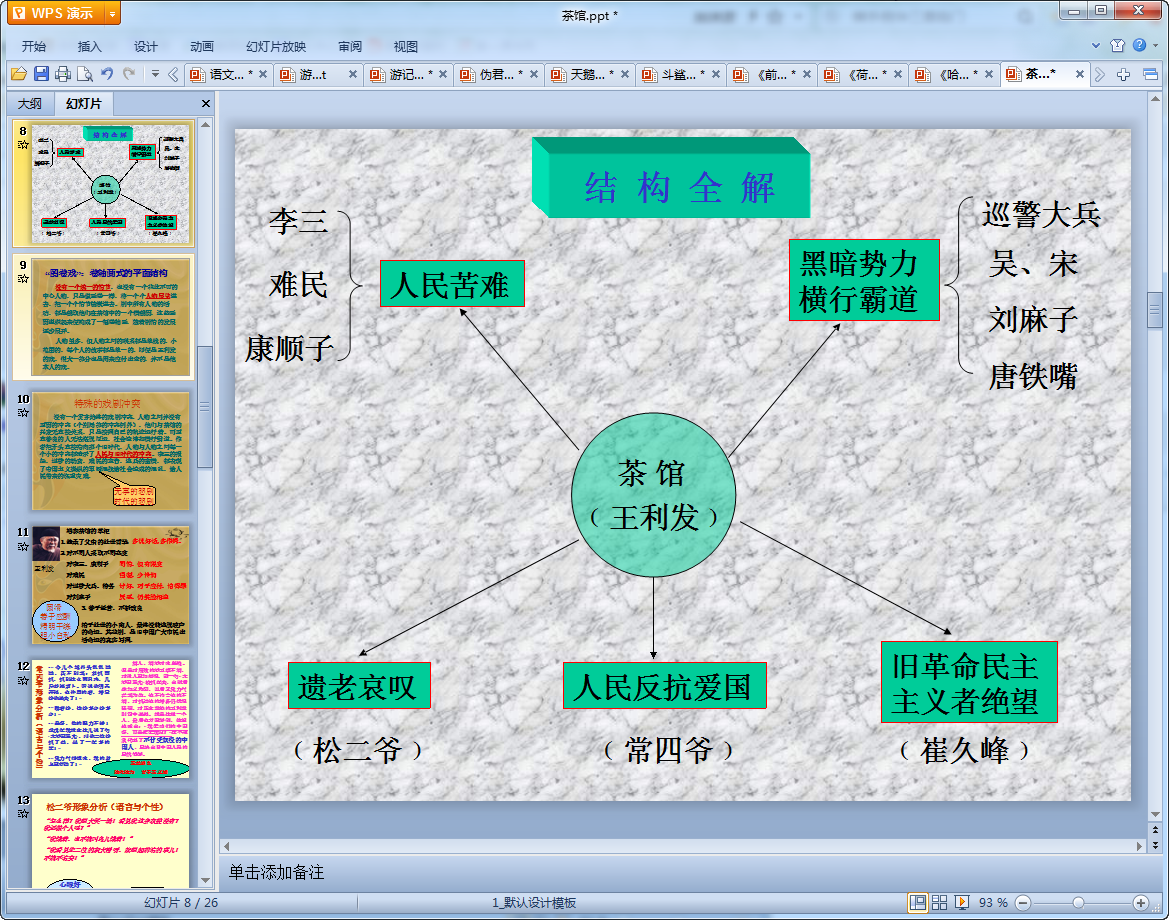Switch to the 游...t document tab

point(312,75)
